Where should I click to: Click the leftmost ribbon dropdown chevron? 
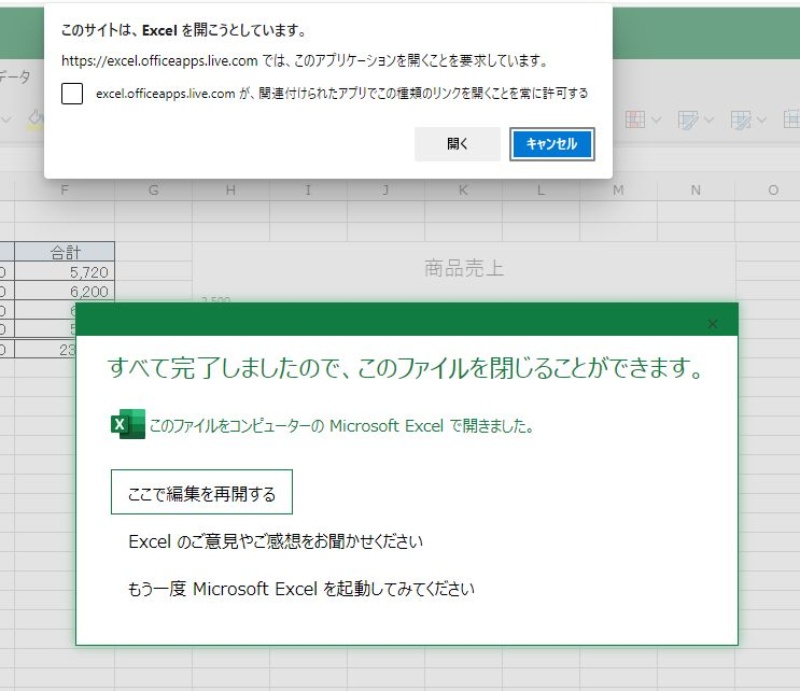click(x=5, y=117)
